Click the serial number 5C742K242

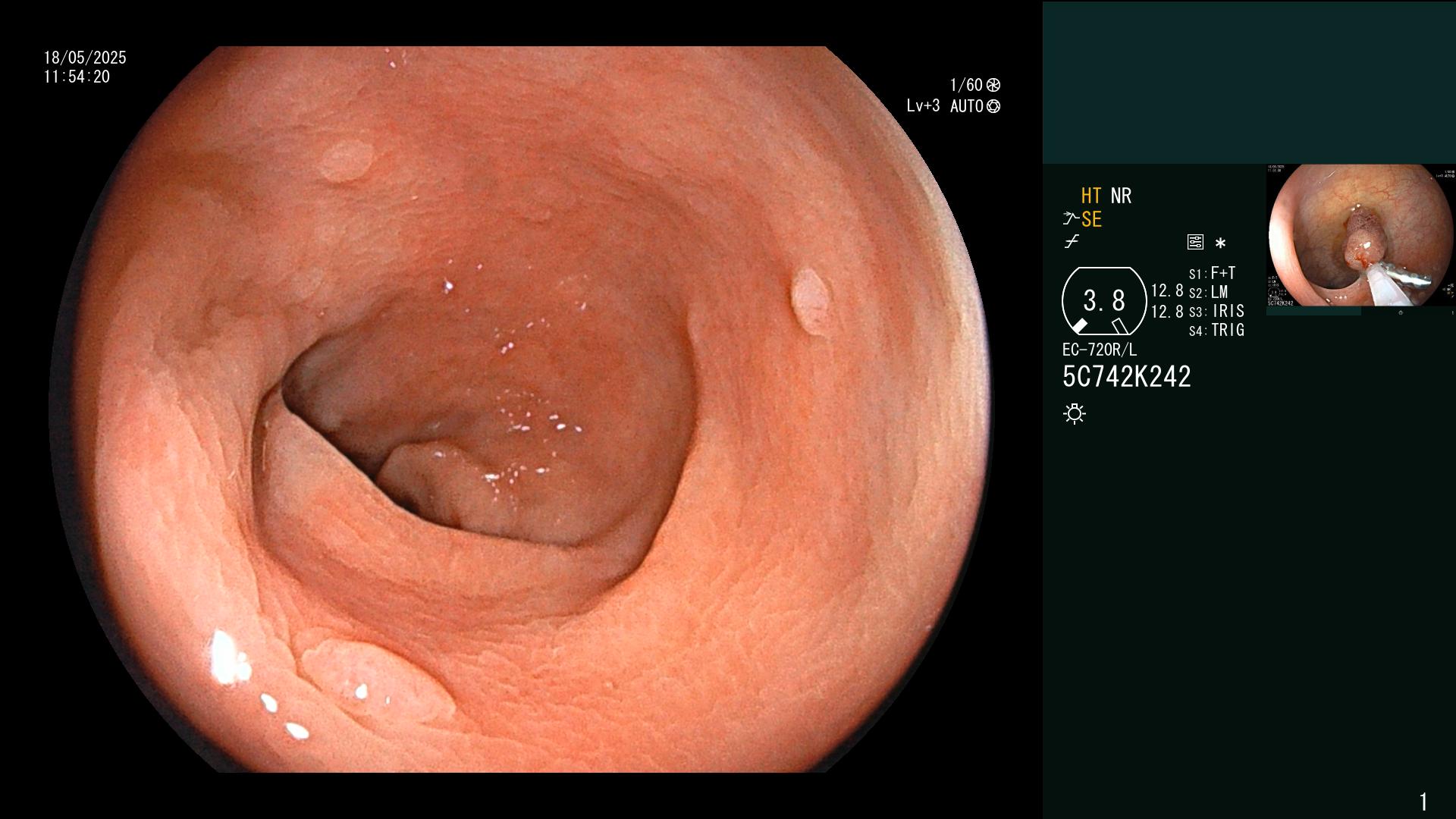click(x=1127, y=377)
